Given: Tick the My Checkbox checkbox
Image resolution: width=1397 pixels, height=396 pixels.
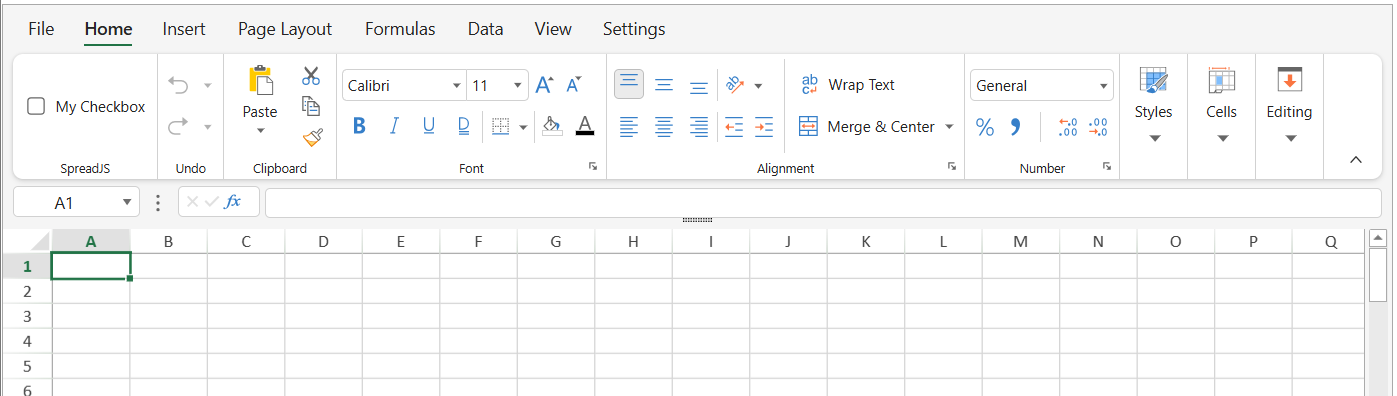Looking at the screenshot, I should [36, 106].
